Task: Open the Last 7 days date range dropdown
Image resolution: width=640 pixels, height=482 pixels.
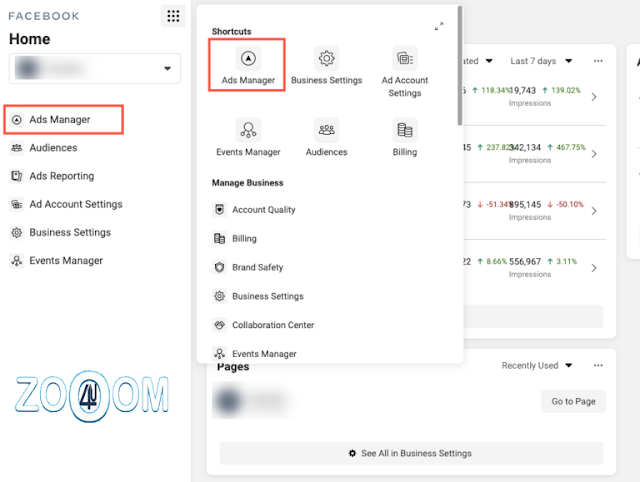Action: click(x=541, y=61)
